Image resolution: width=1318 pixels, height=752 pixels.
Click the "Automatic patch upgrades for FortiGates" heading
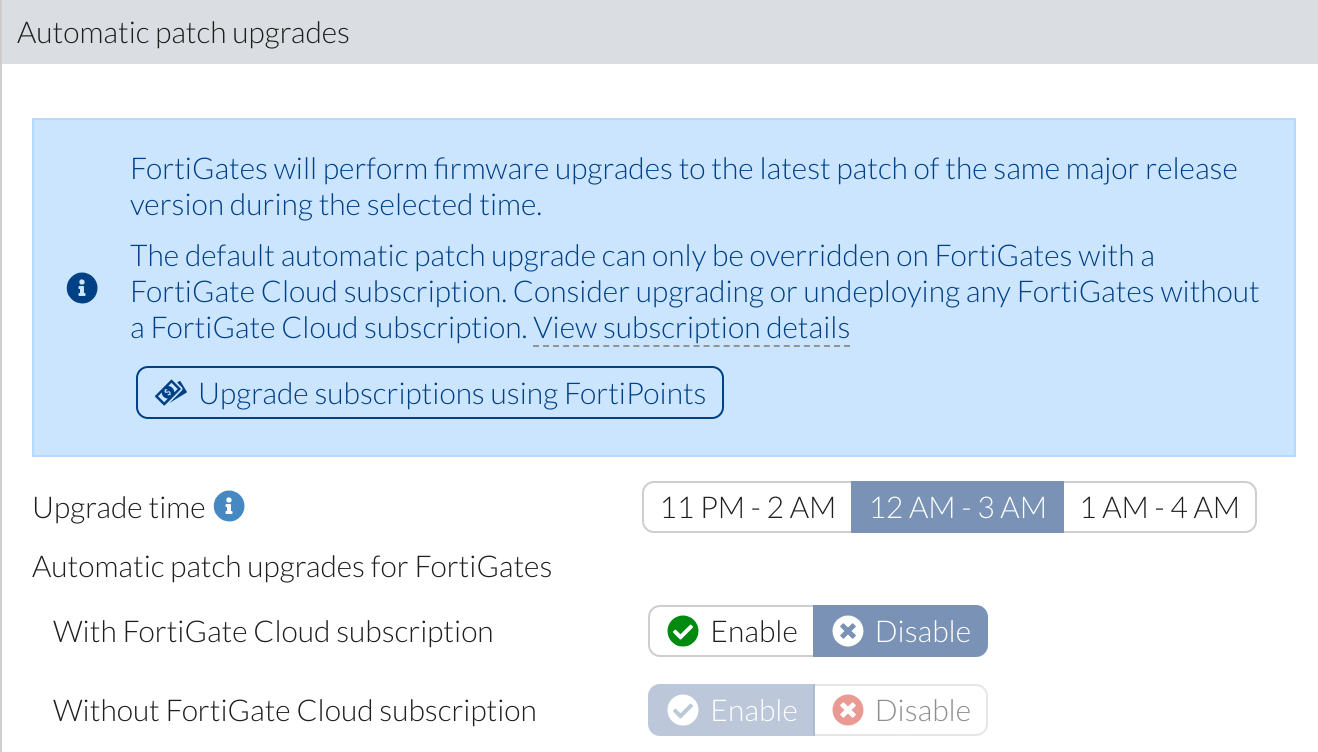(x=293, y=566)
